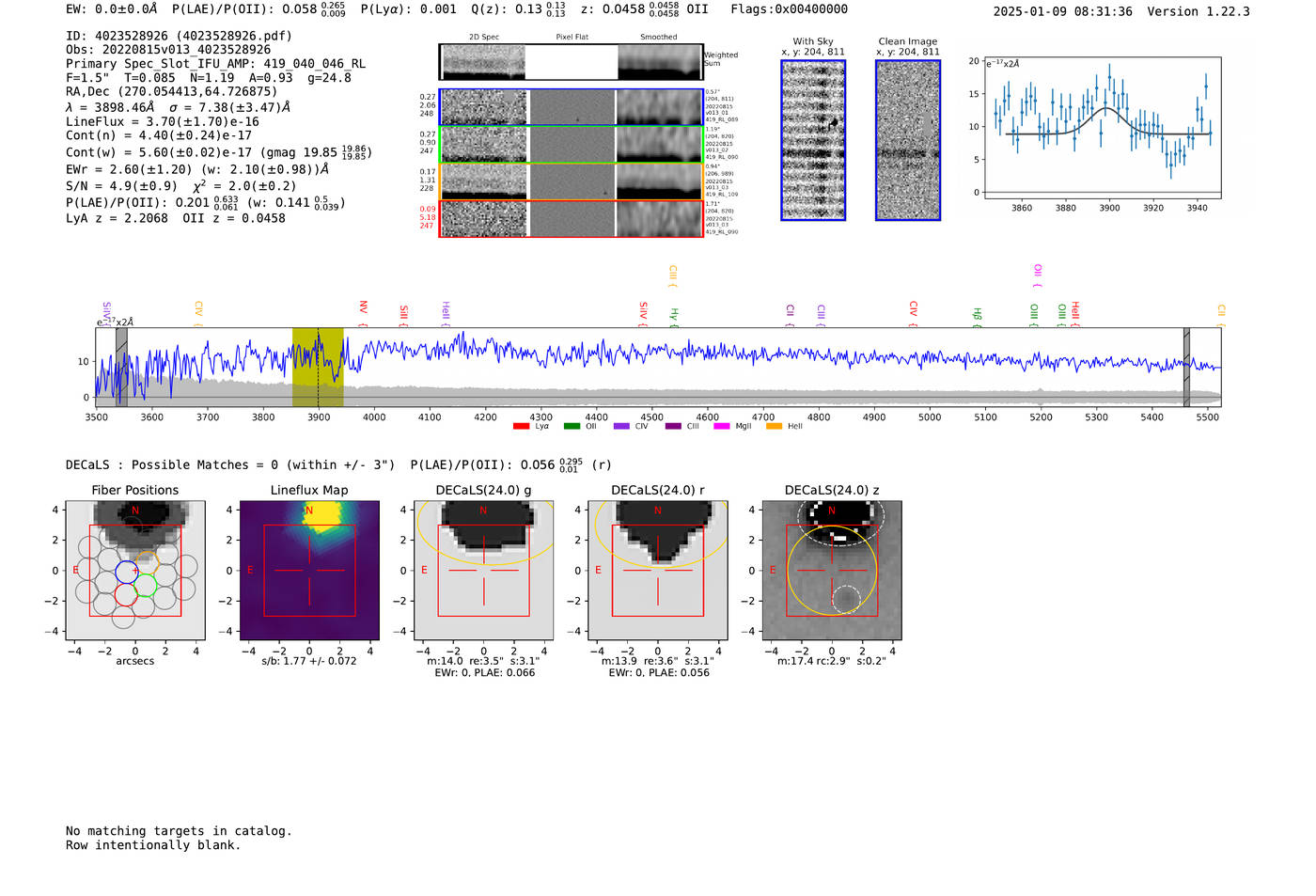Click the Clean Image panel
1316x896 pixels.
[x=908, y=140]
